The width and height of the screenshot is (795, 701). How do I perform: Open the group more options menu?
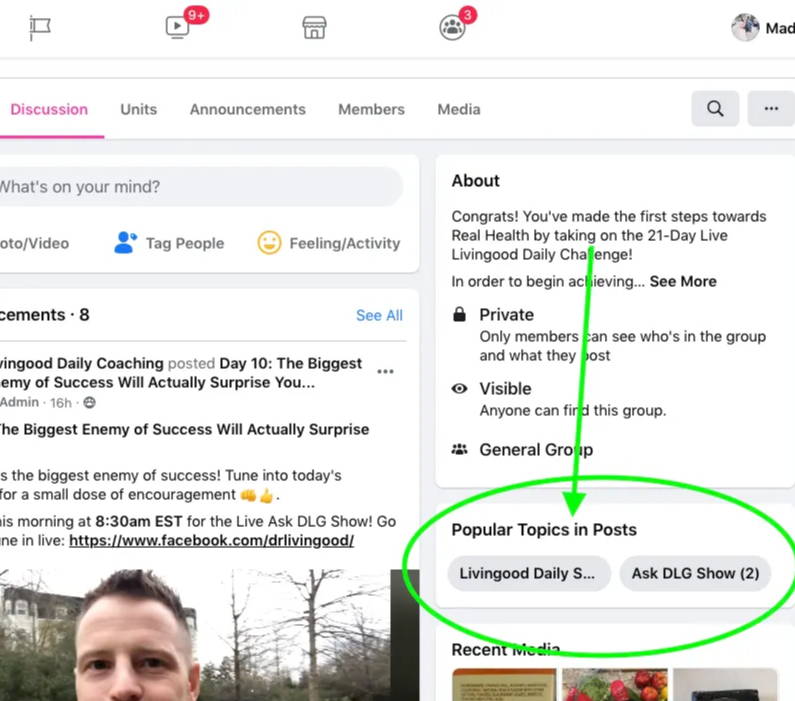(771, 108)
